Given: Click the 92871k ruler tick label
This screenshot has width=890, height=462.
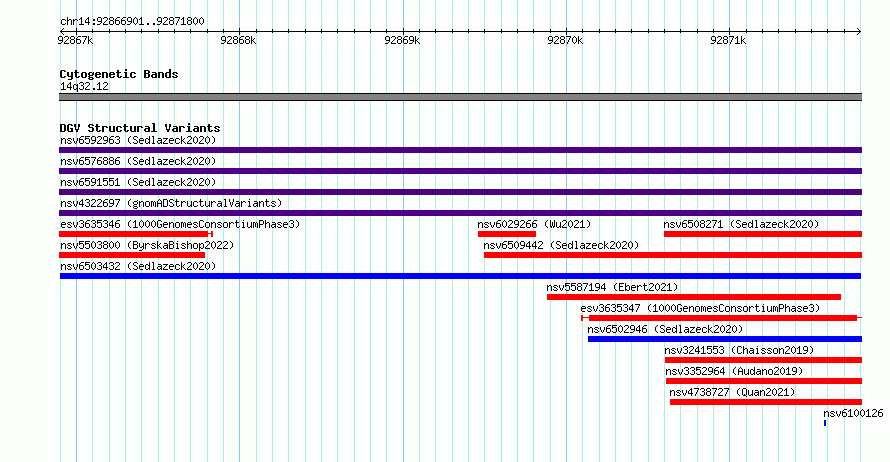Looking at the screenshot, I should point(728,40).
